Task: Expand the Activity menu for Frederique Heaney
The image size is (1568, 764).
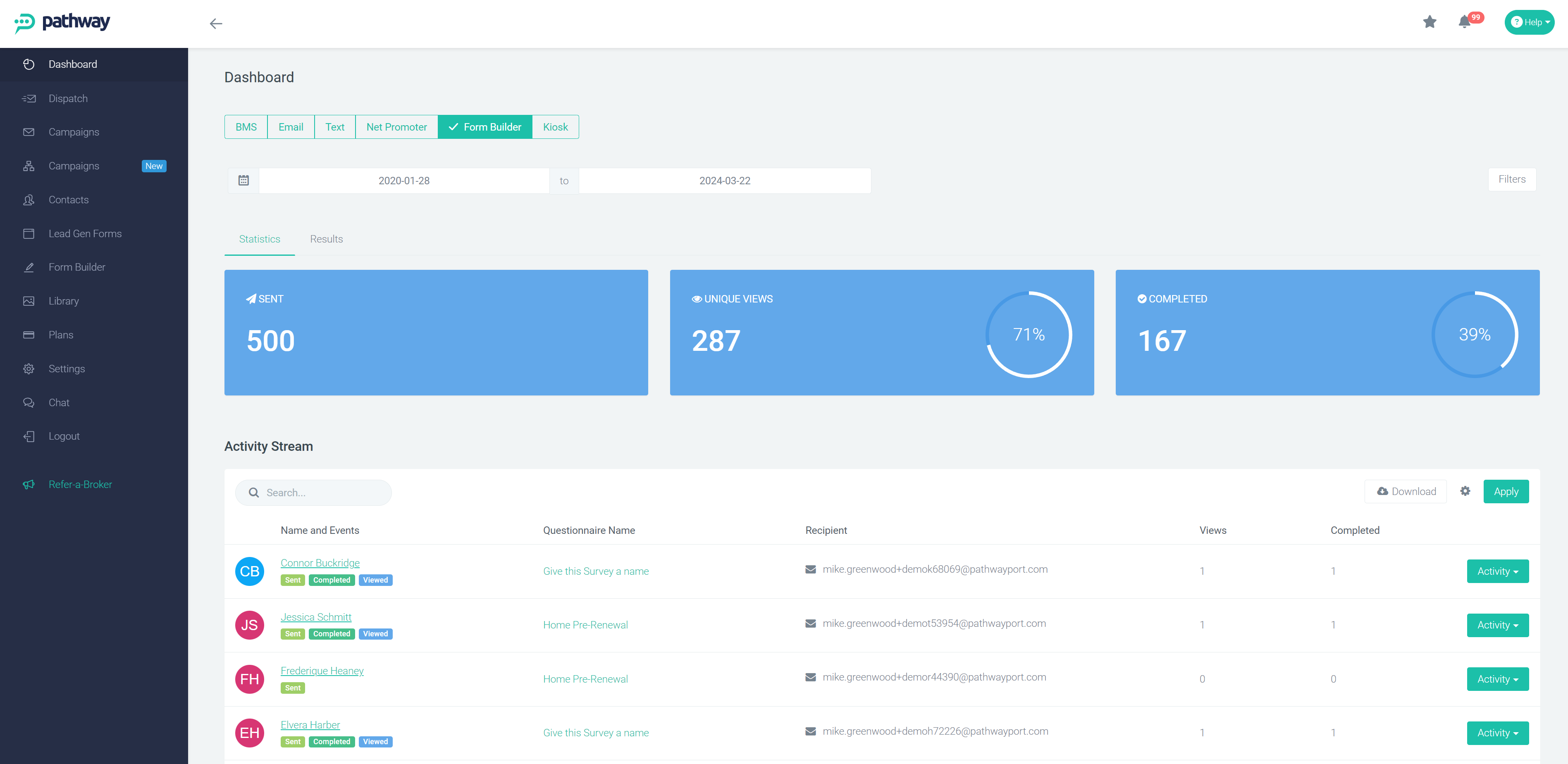Action: point(1497,679)
